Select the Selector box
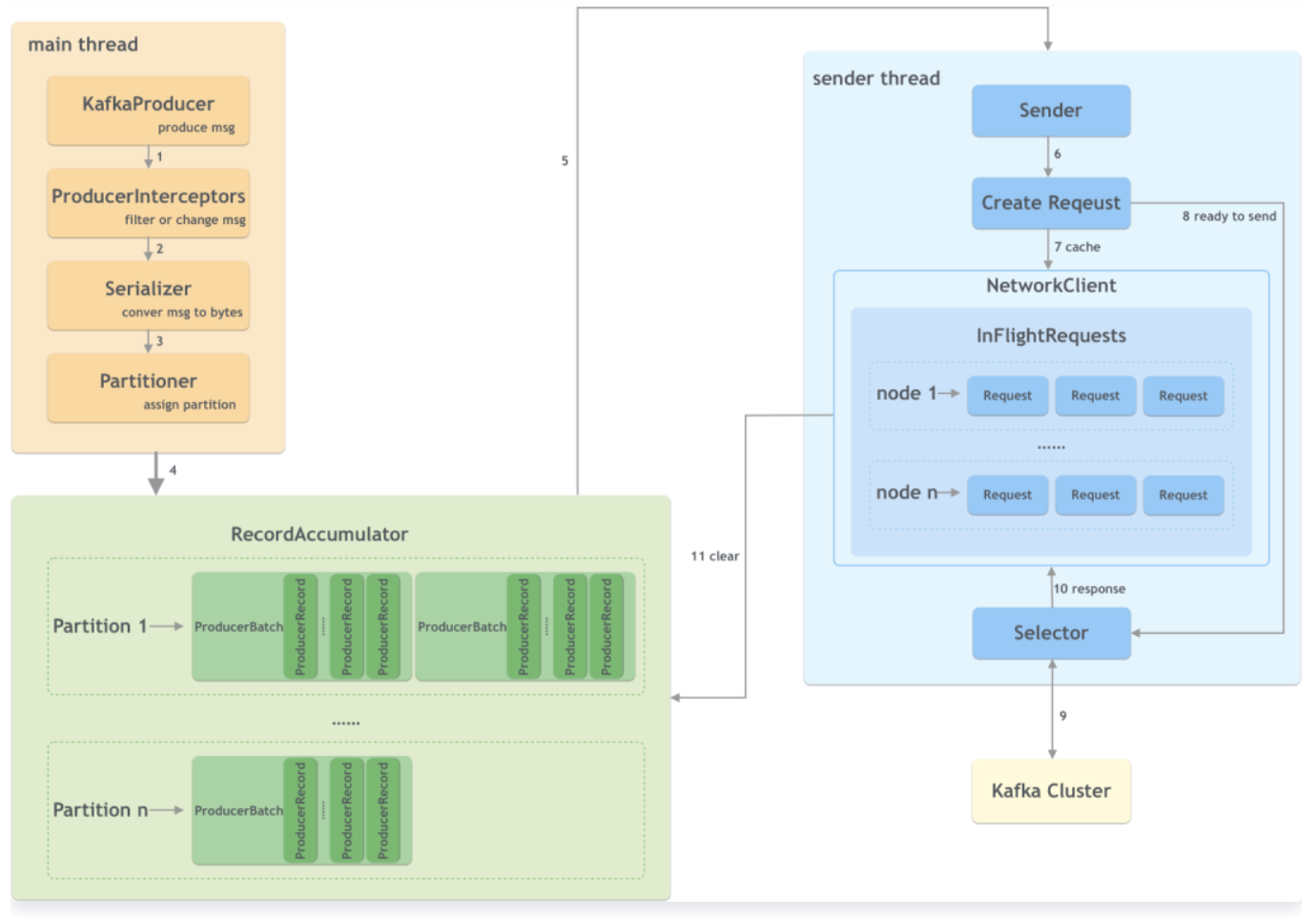The height and width of the screenshot is (917, 1316). [x=1051, y=634]
